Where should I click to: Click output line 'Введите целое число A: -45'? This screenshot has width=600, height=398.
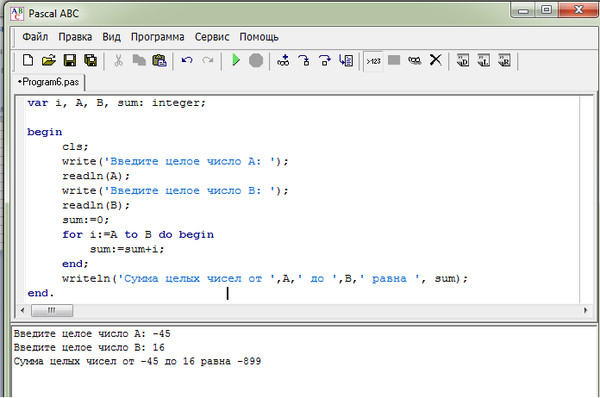tap(92, 334)
